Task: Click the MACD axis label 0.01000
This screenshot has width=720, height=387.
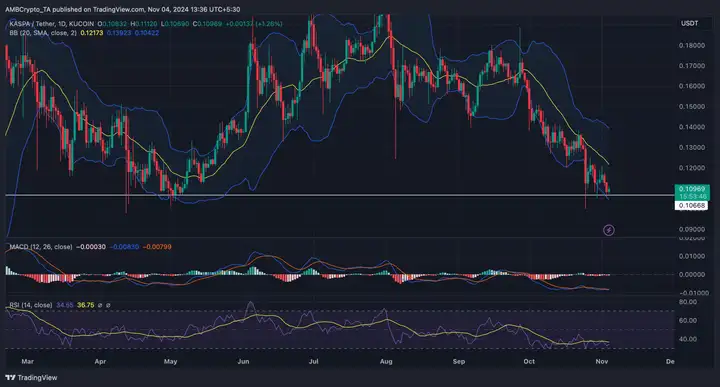Action: pos(692,256)
